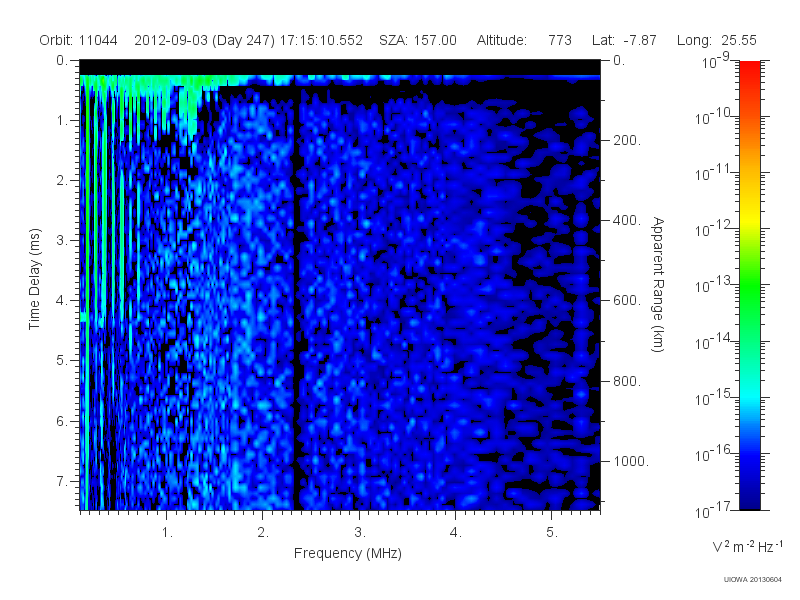The image size is (800, 600).
Task: Click the 'Long: 25.55' text
Action: pos(717,40)
